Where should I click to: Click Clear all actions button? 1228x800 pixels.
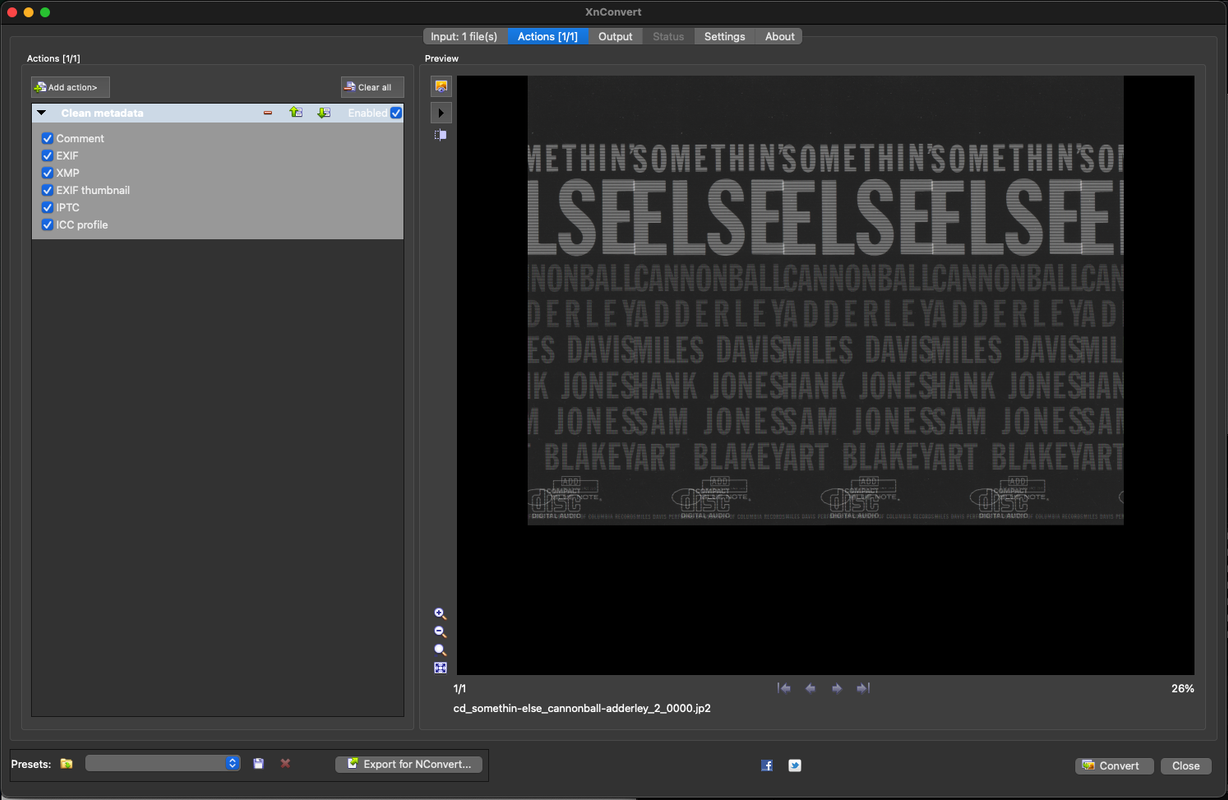[373, 87]
